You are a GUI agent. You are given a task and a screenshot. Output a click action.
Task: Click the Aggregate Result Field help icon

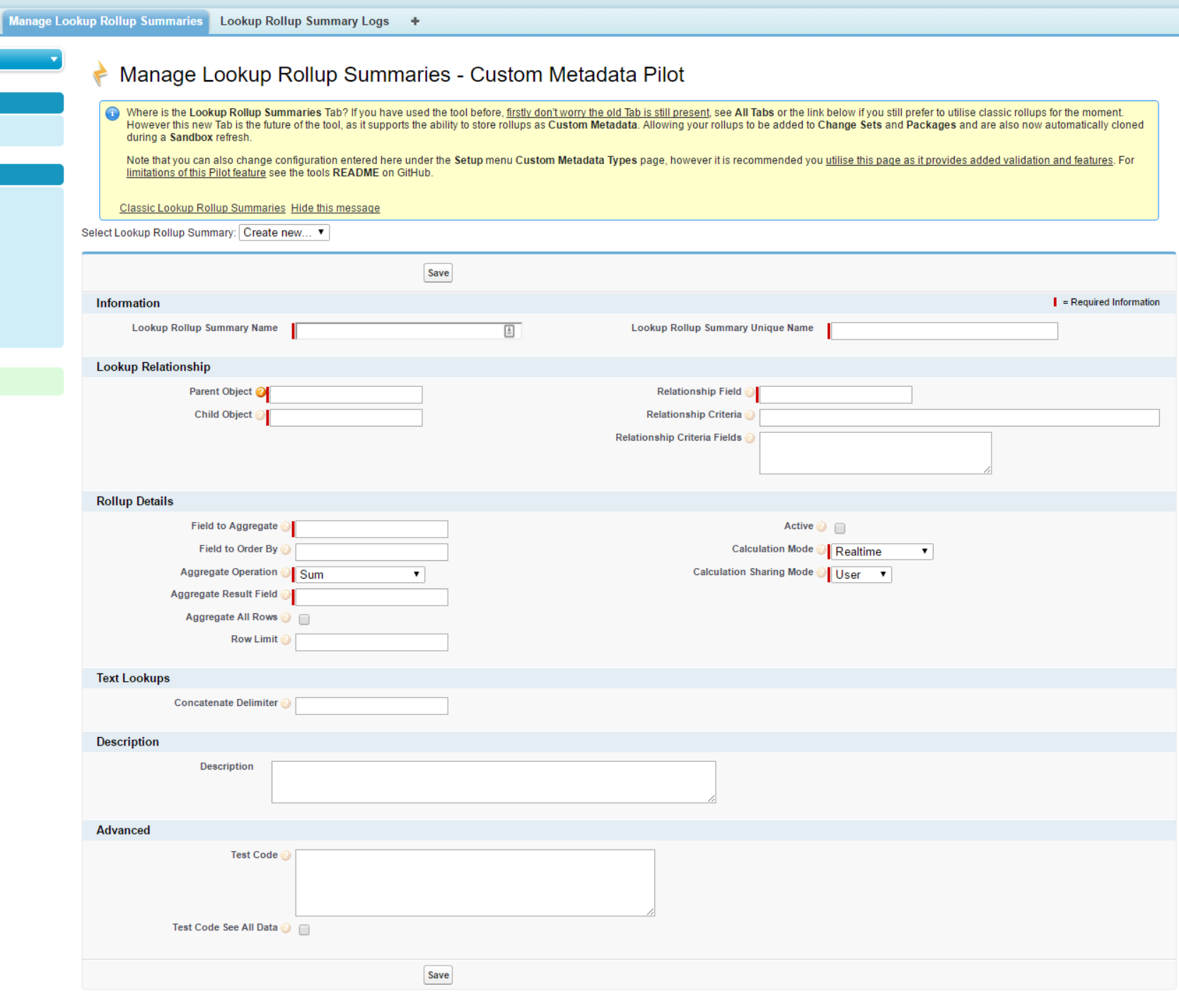coord(286,596)
